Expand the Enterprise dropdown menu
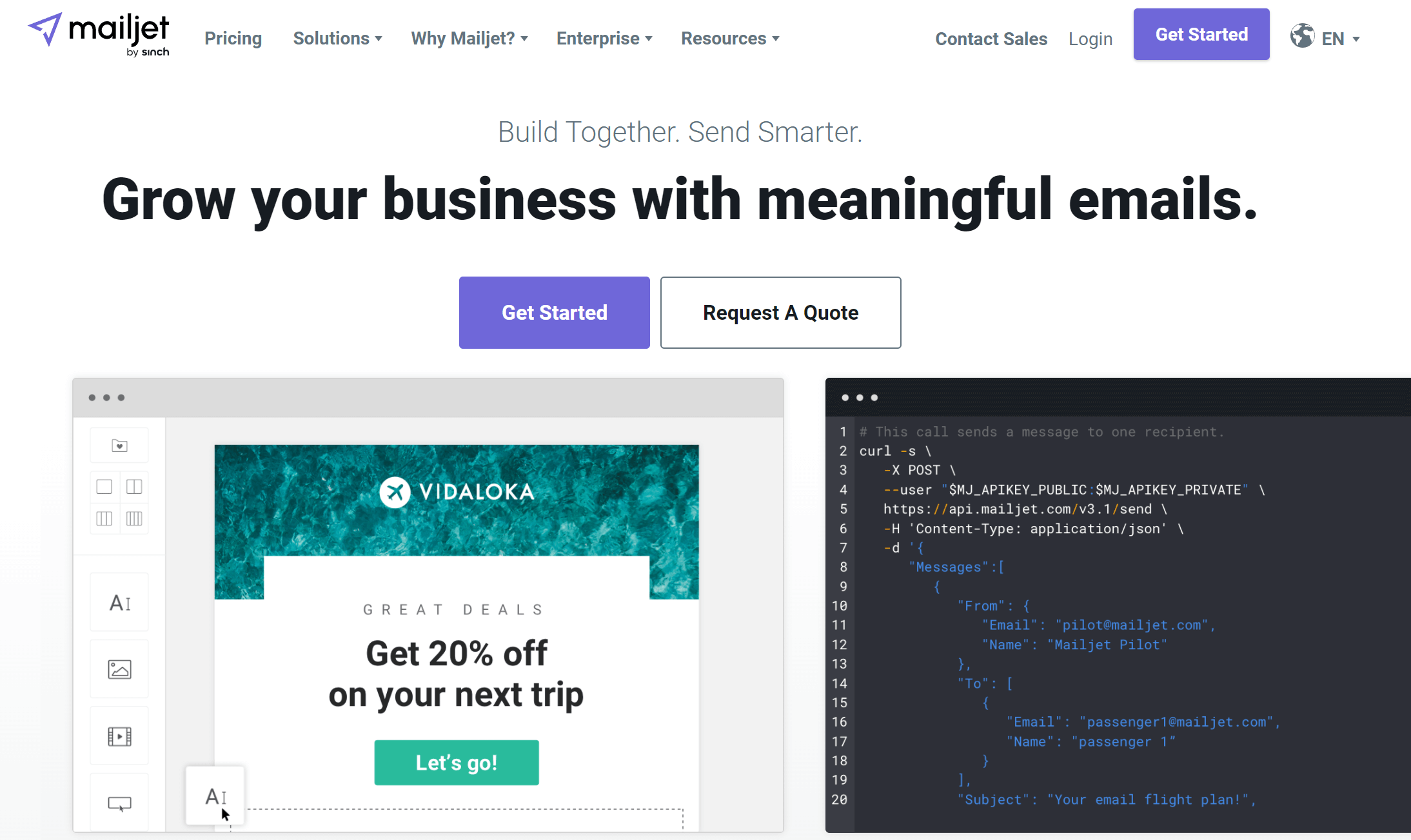Image resolution: width=1411 pixels, height=840 pixels. [605, 38]
